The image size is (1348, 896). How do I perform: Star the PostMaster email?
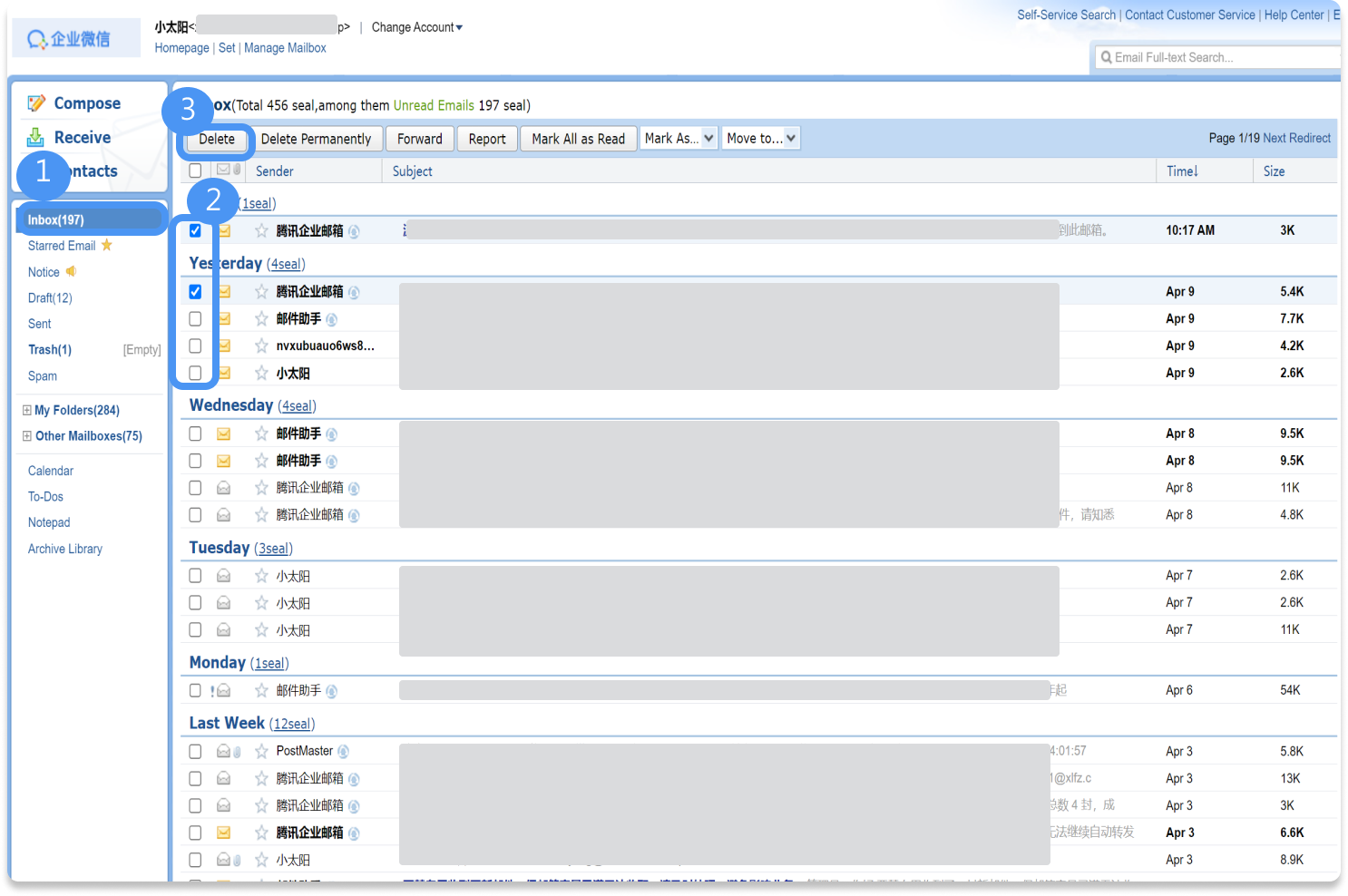coord(261,751)
